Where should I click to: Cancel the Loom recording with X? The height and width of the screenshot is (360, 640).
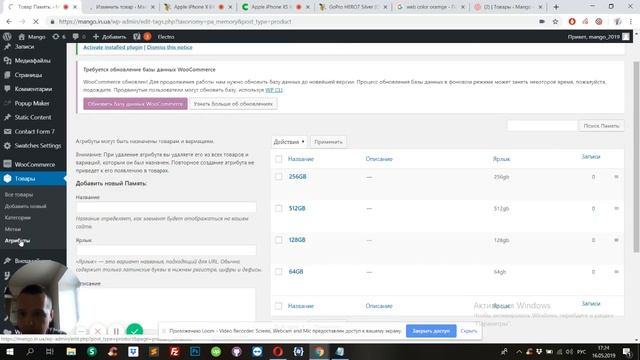[x=98, y=331]
